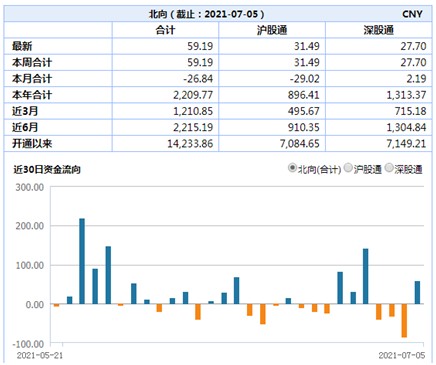Click the 本周合计 row label
The image size is (436, 365).
[x=32, y=62]
